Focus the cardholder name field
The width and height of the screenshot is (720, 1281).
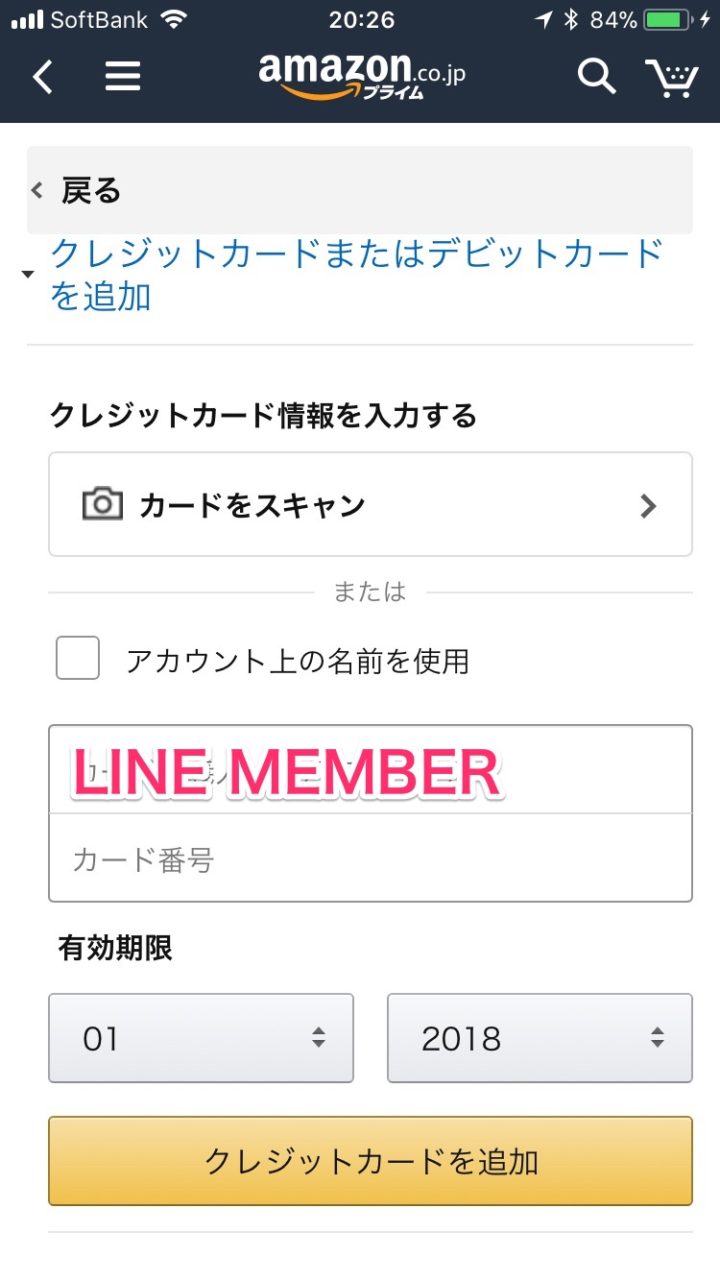click(x=370, y=770)
